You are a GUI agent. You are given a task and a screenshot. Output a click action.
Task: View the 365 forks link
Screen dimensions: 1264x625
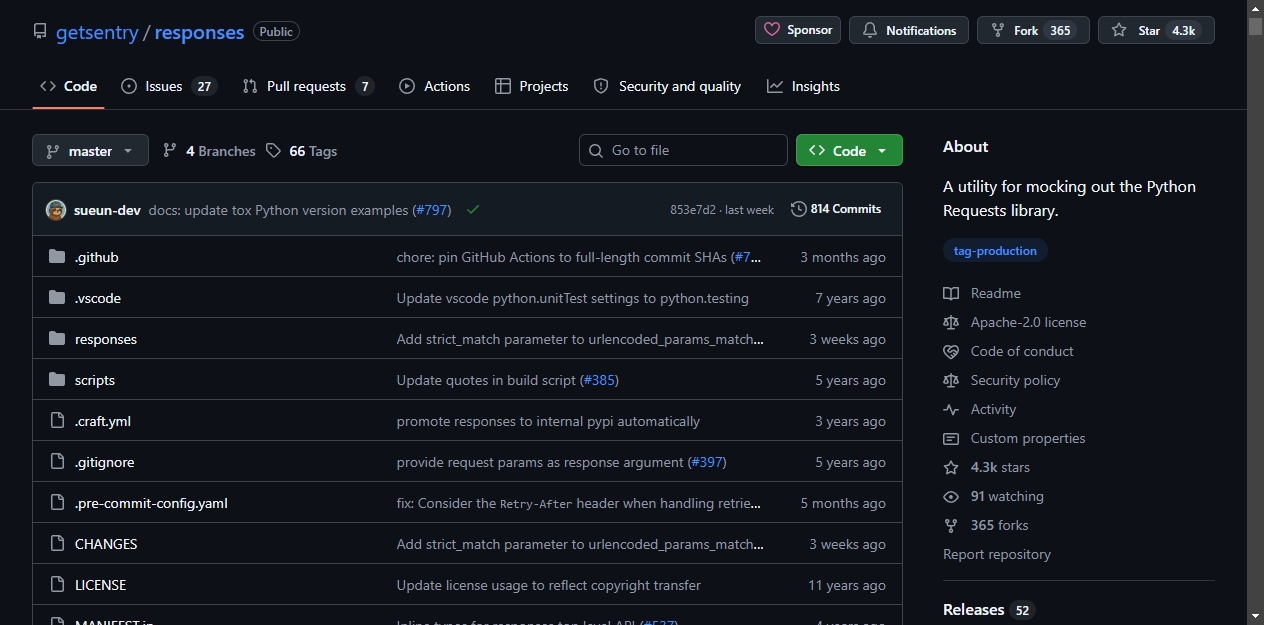click(986, 525)
